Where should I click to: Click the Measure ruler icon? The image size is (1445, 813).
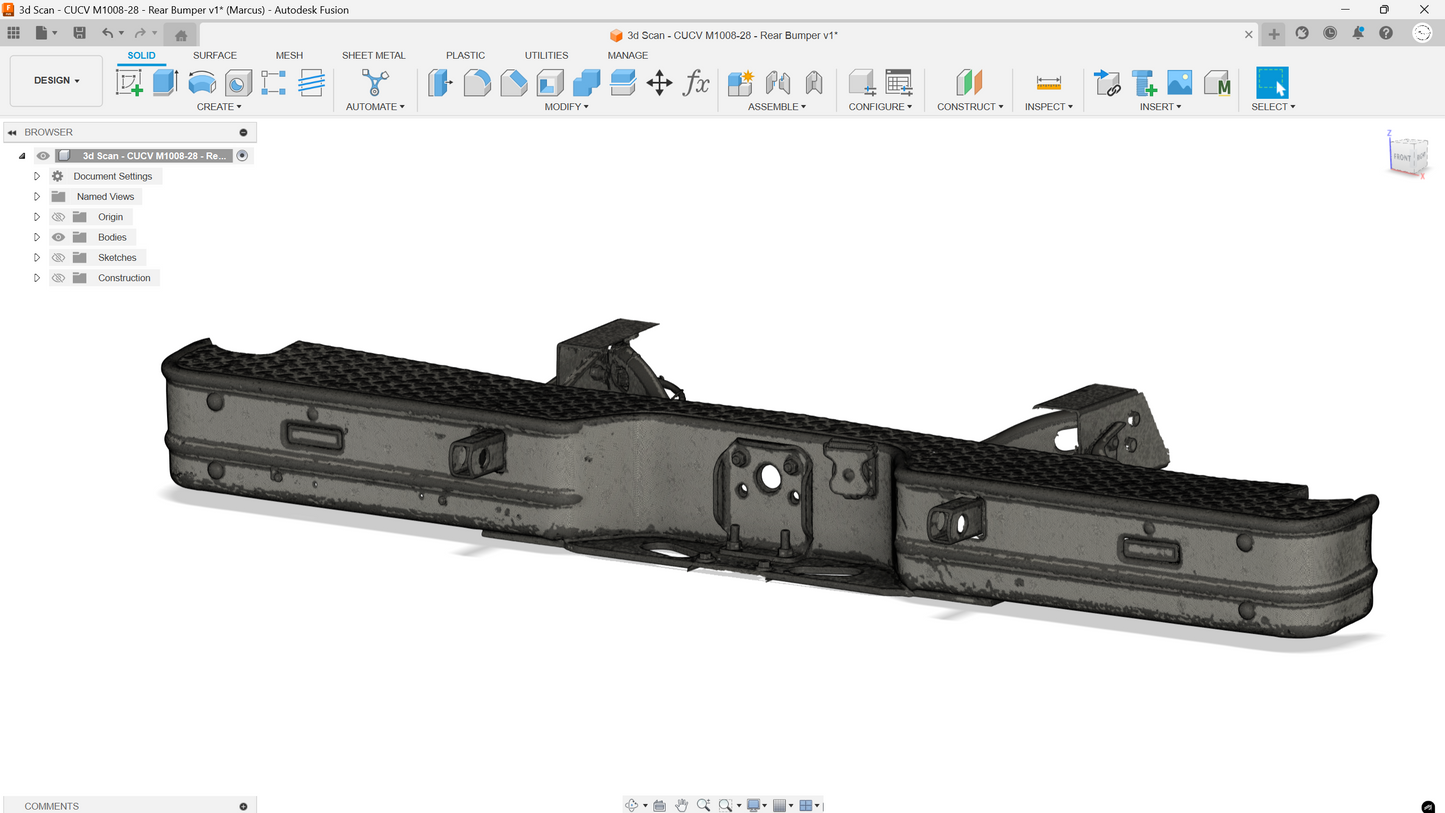1048,83
